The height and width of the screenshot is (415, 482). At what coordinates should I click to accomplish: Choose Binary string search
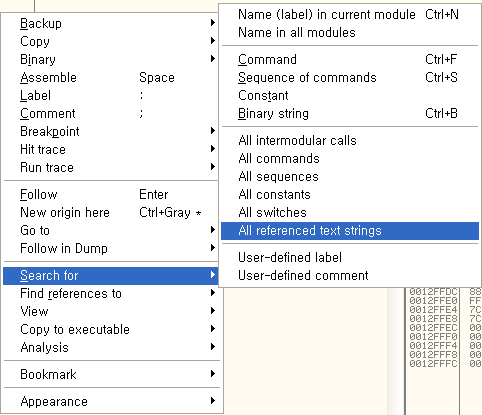pyautogui.click(x=350, y=113)
